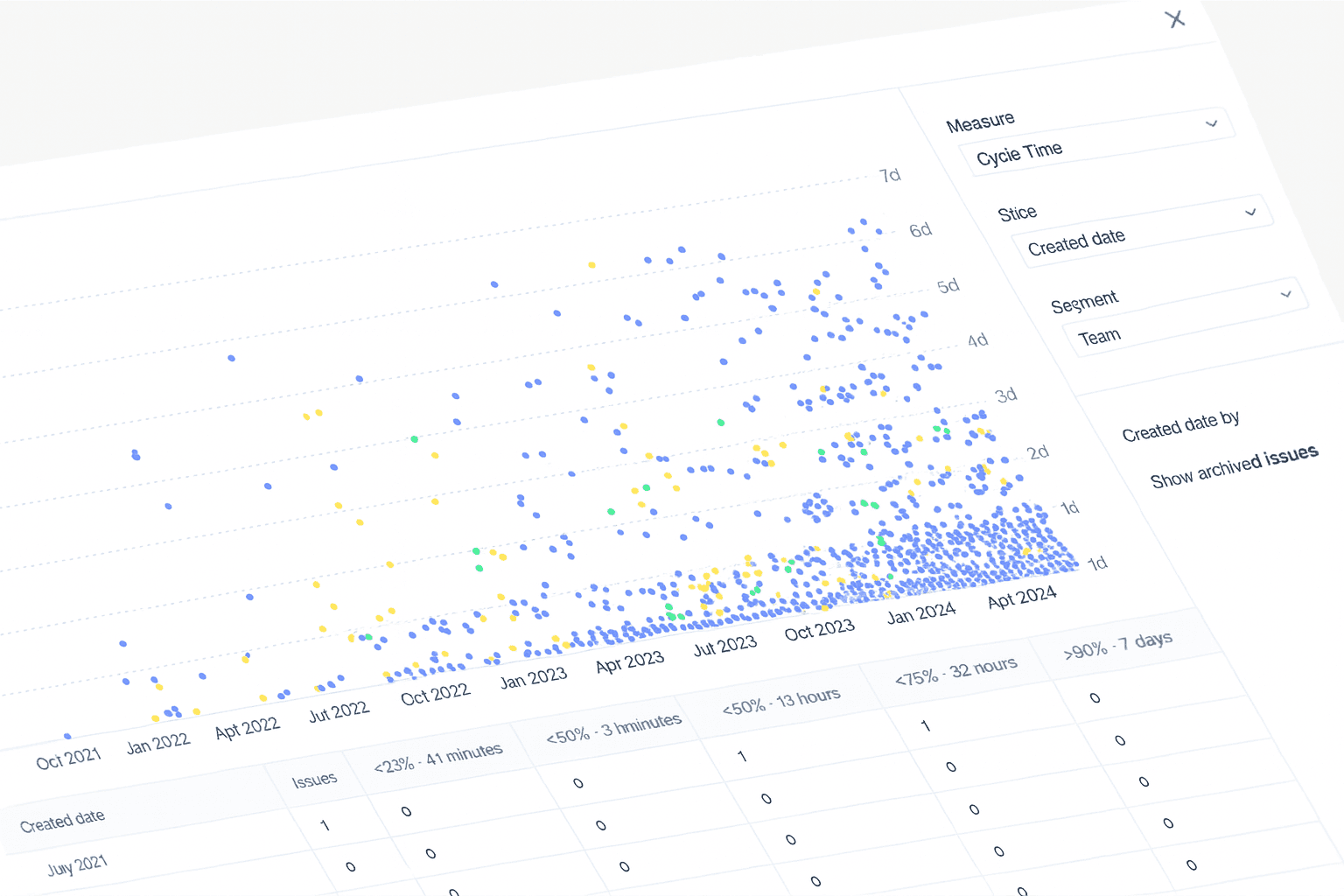Select the July 2021 table row
This screenshot has height=896, width=1344.
tap(77, 866)
